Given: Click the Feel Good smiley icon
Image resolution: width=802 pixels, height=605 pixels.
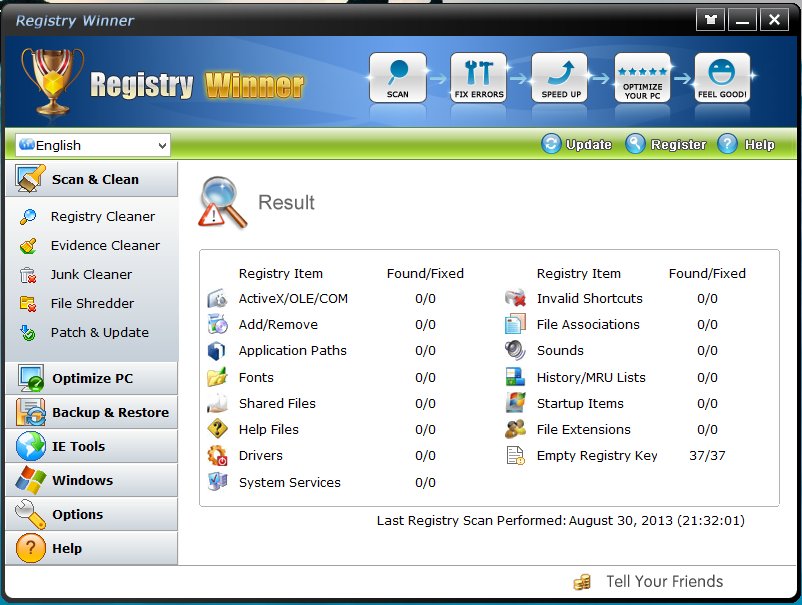Looking at the screenshot, I should [x=722, y=76].
